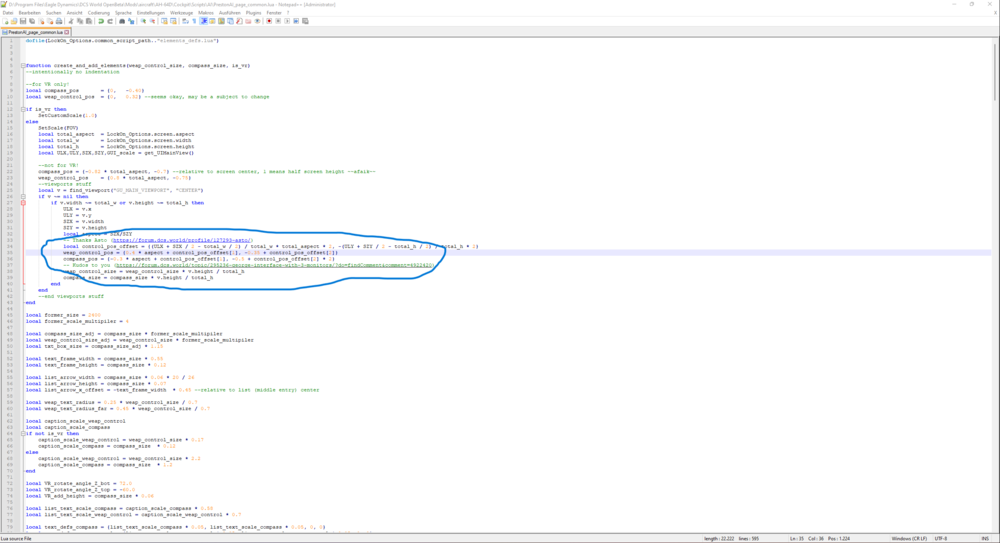Toggle synchronized vertical scrolling icon
The width and height of the screenshot is (1000, 543).
click(164, 21)
